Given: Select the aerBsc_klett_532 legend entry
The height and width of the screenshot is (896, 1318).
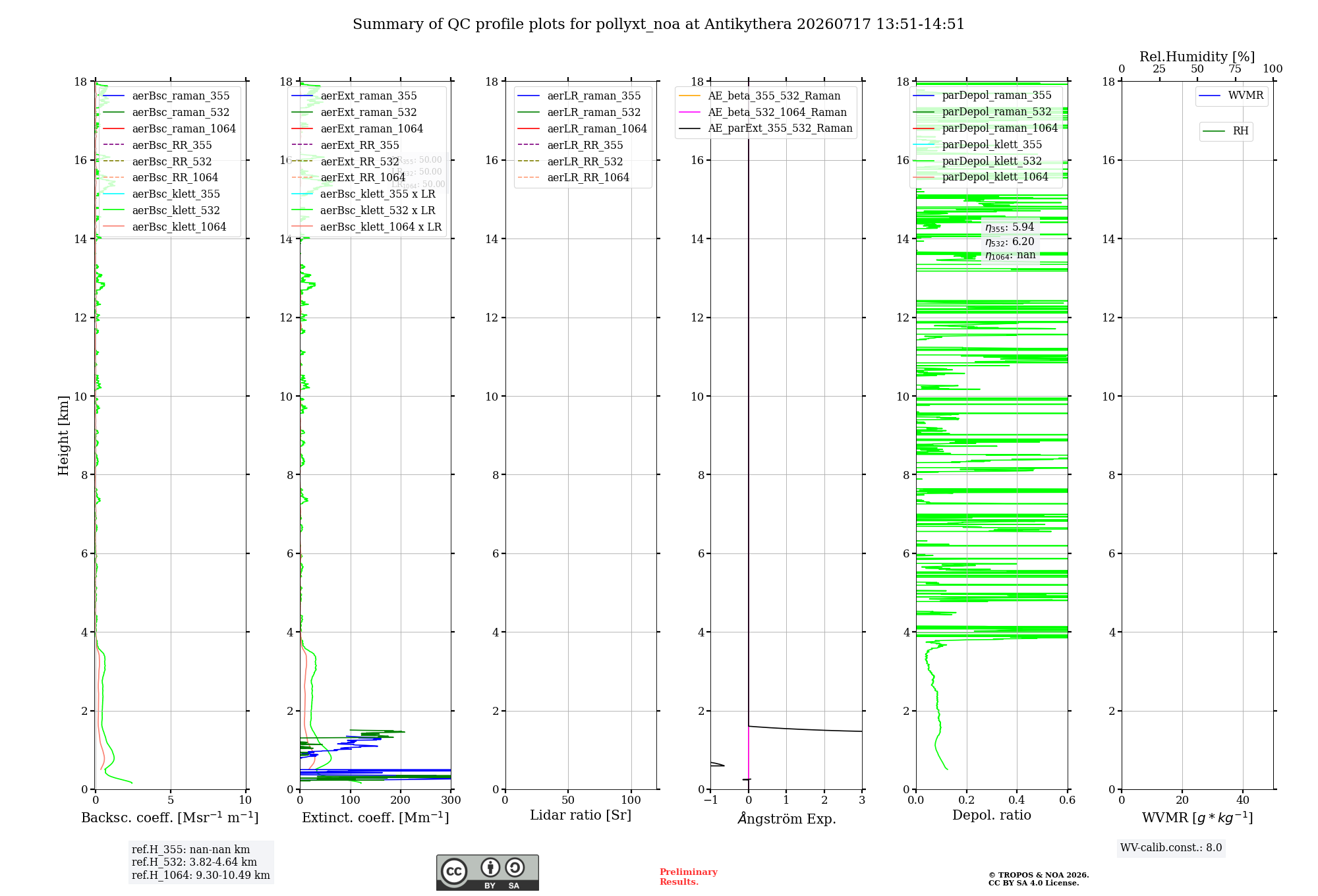Looking at the screenshot, I should click(165, 211).
